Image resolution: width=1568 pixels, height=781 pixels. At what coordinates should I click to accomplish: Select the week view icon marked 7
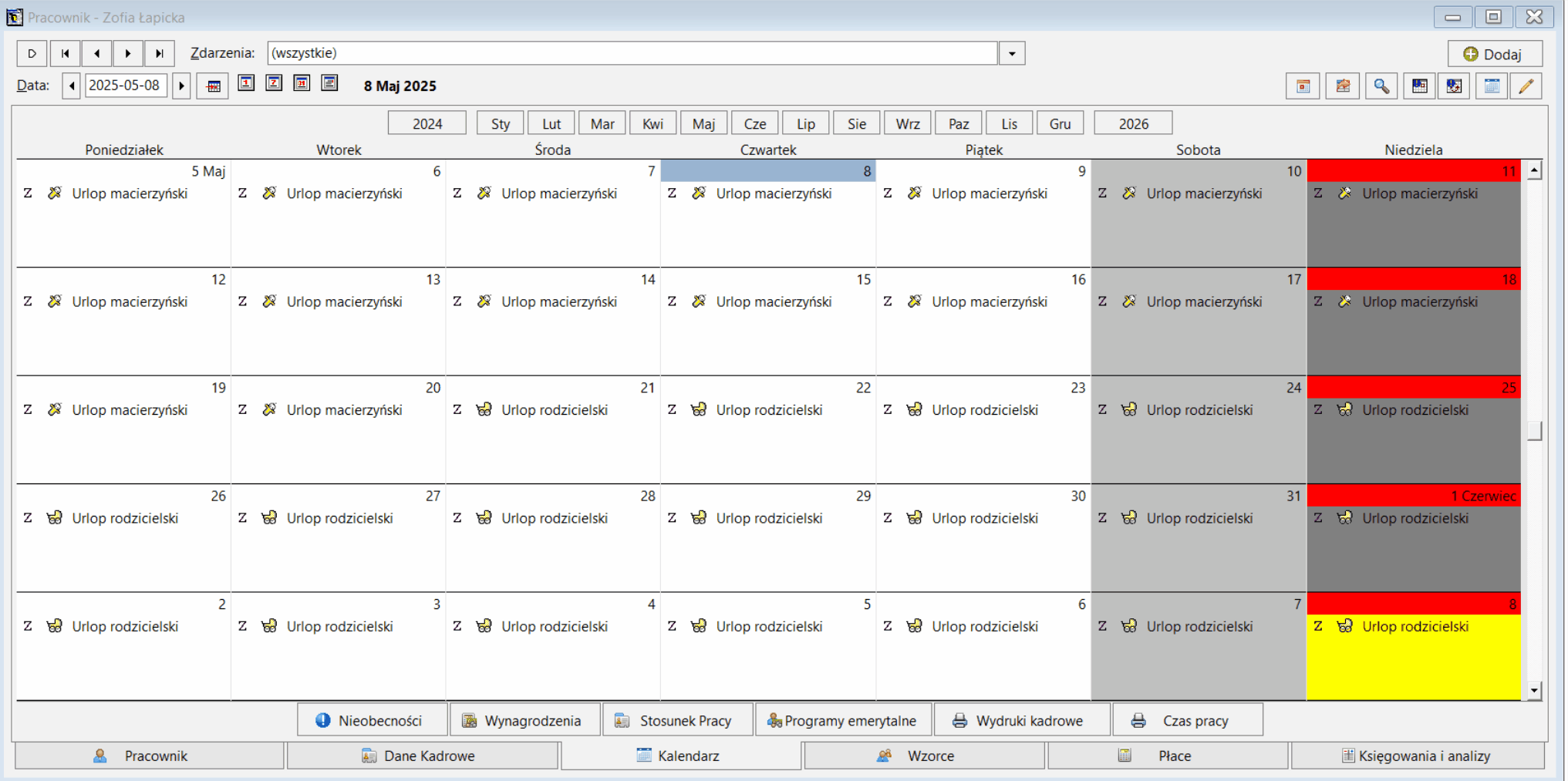point(274,83)
